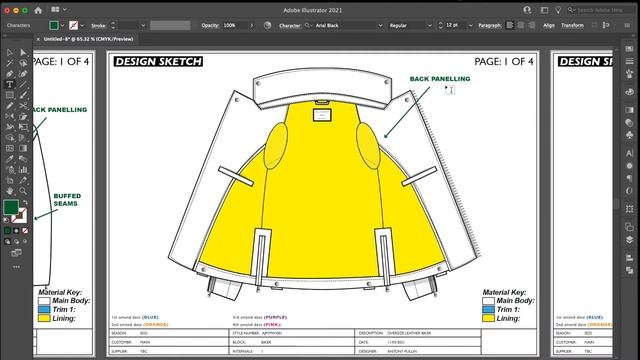640x360 pixels.
Task: Click the Opacity 100% input field
Action: [x=235, y=25]
